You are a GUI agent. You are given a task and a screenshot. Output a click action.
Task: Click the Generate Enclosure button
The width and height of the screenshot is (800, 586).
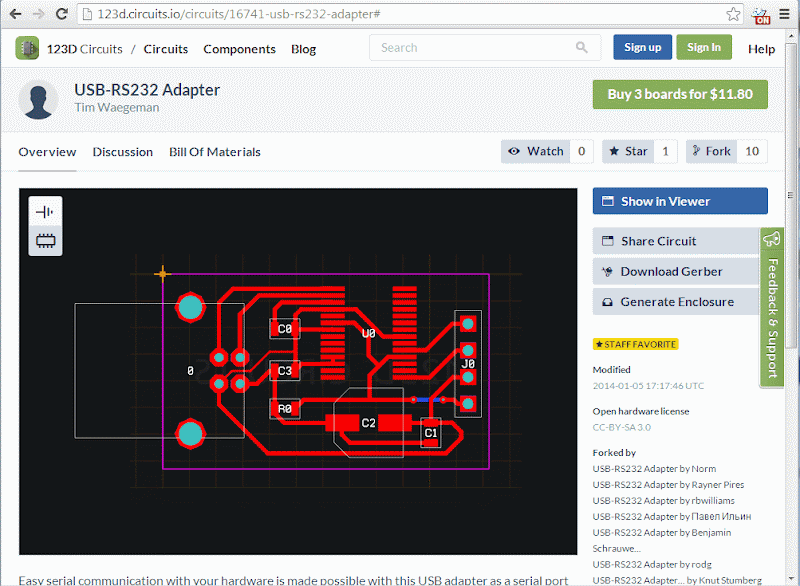(x=676, y=302)
